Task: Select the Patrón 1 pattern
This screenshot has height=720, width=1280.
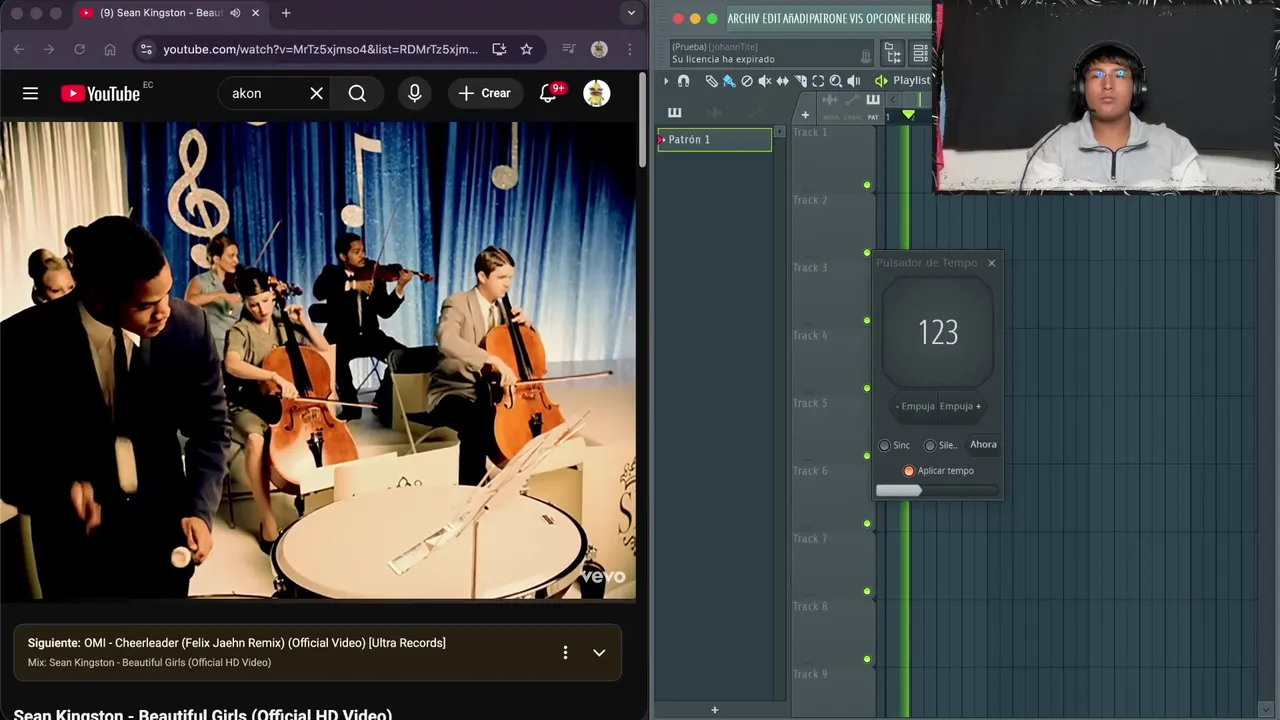Action: (x=714, y=140)
